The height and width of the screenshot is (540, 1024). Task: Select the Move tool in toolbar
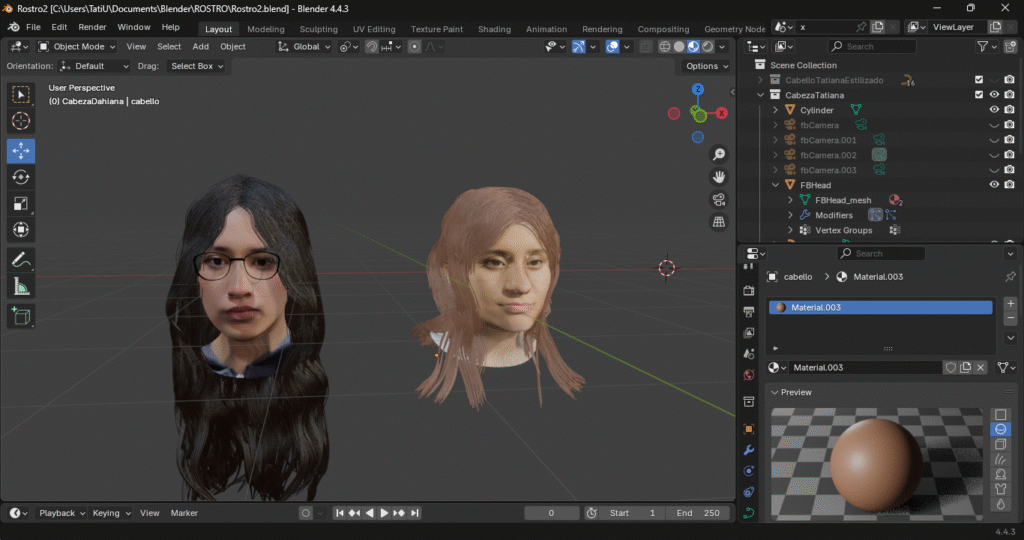pos(21,150)
